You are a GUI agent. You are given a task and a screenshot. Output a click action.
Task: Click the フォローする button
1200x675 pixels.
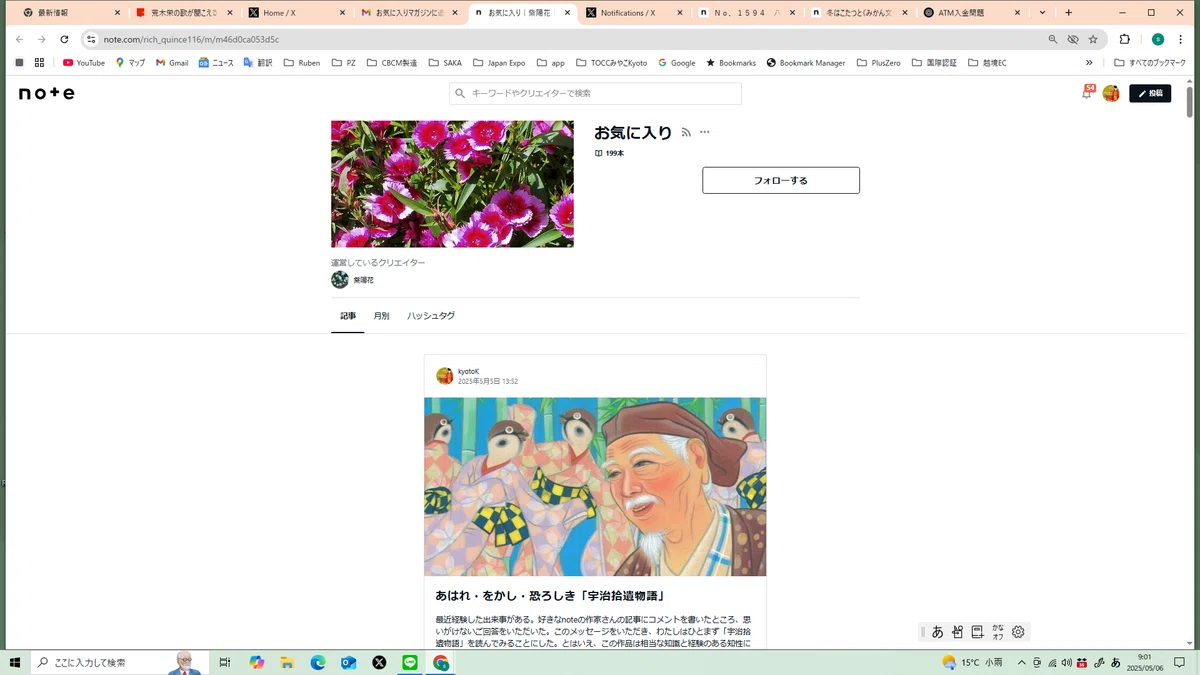(781, 180)
